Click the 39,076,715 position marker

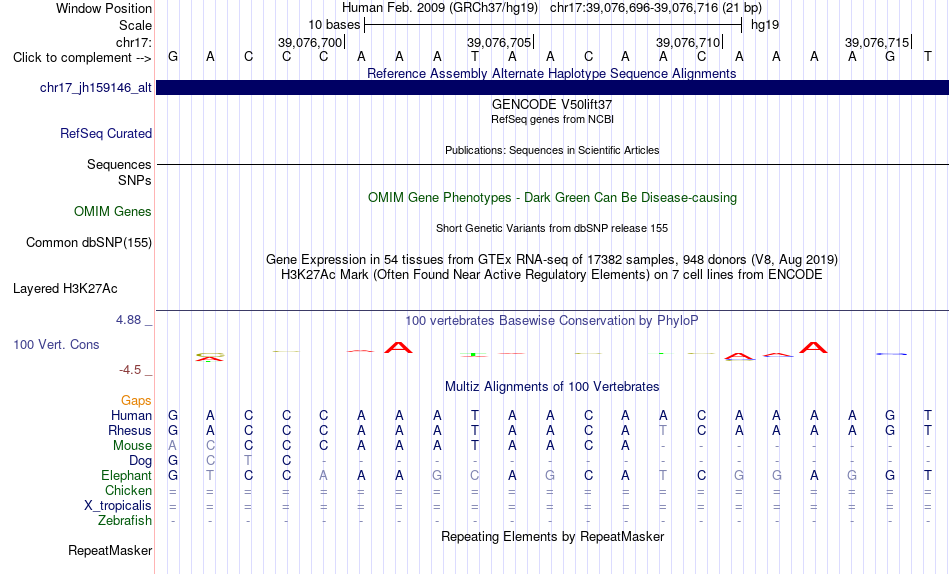click(x=877, y=42)
